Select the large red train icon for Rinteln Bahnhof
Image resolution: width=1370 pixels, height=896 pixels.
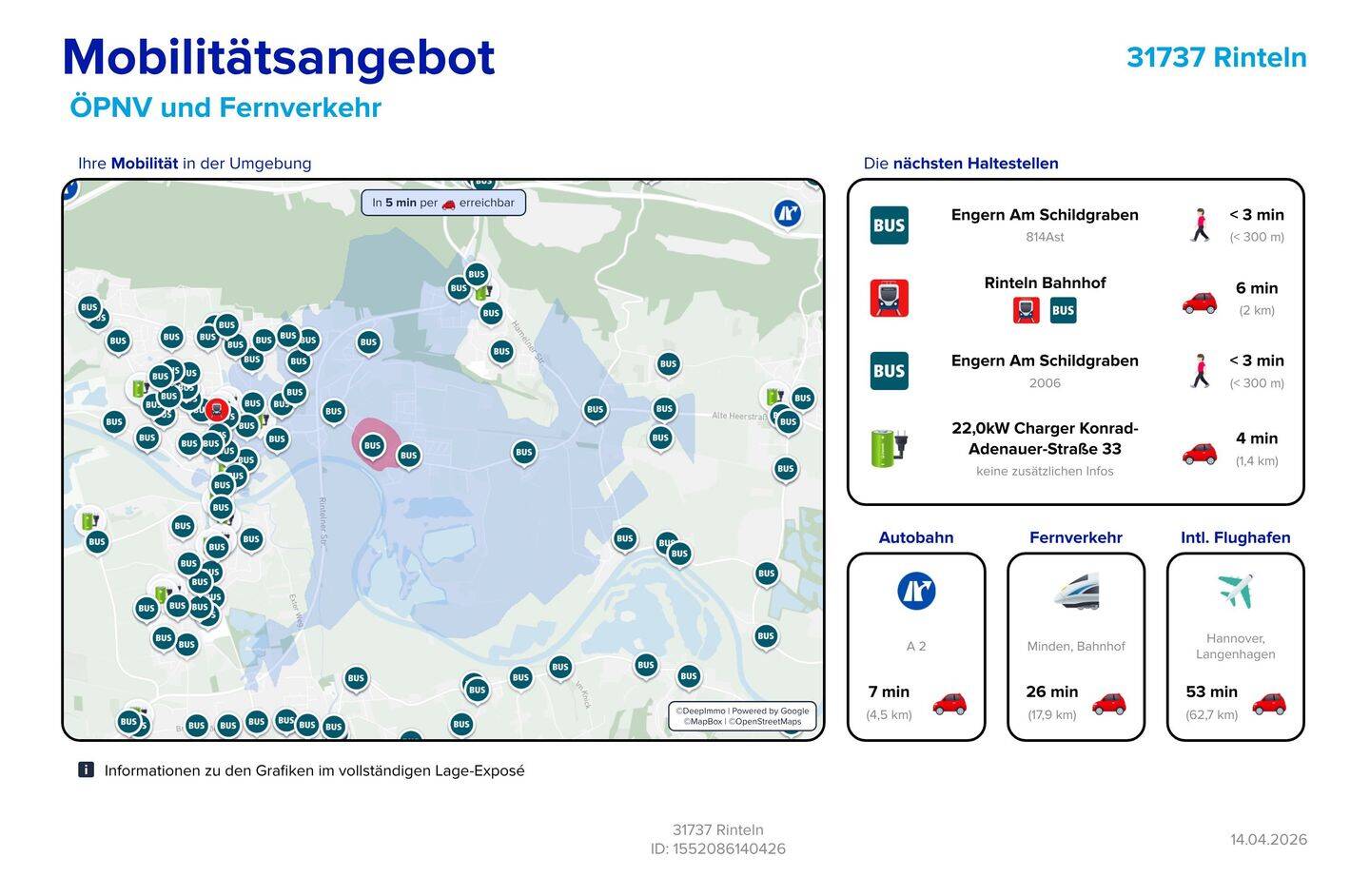[889, 298]
